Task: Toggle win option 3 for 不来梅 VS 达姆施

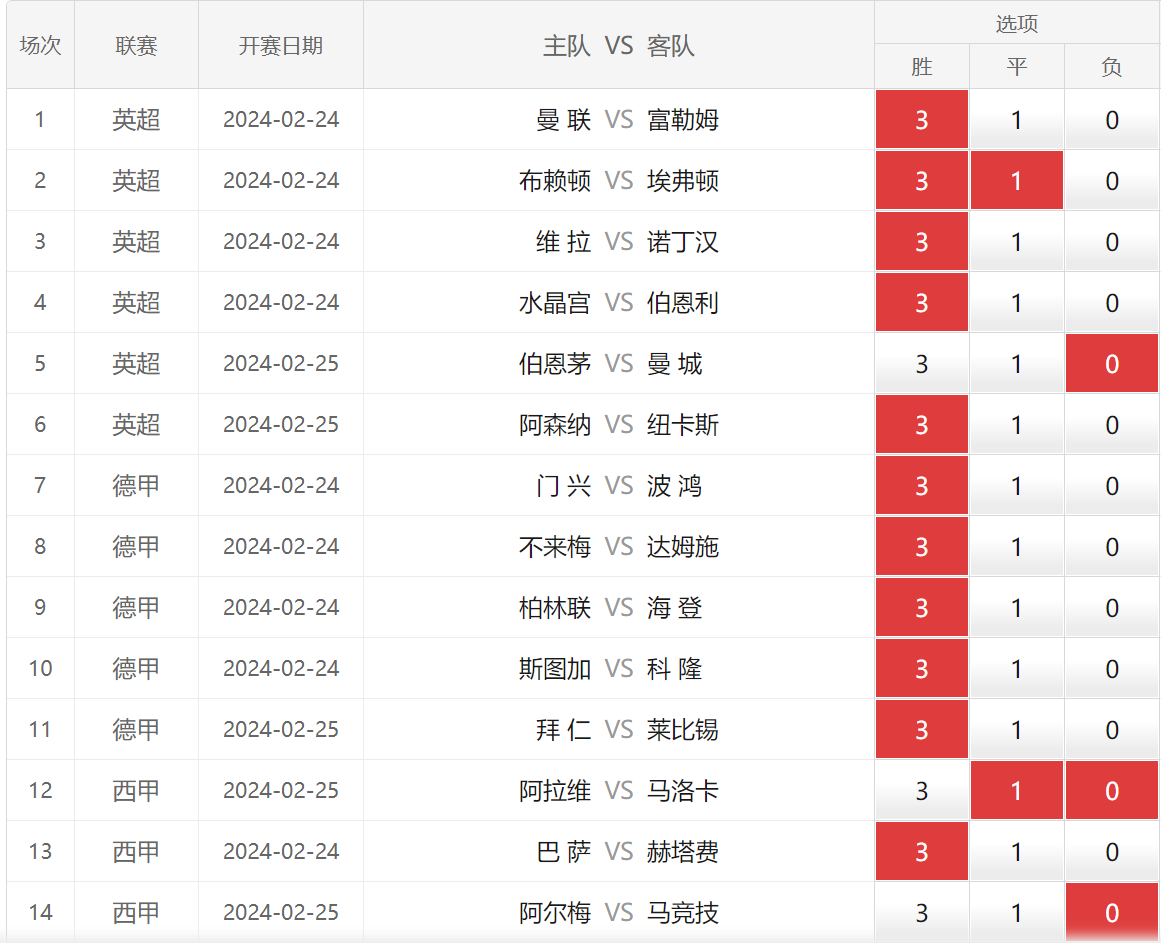Action: [922, 546]
